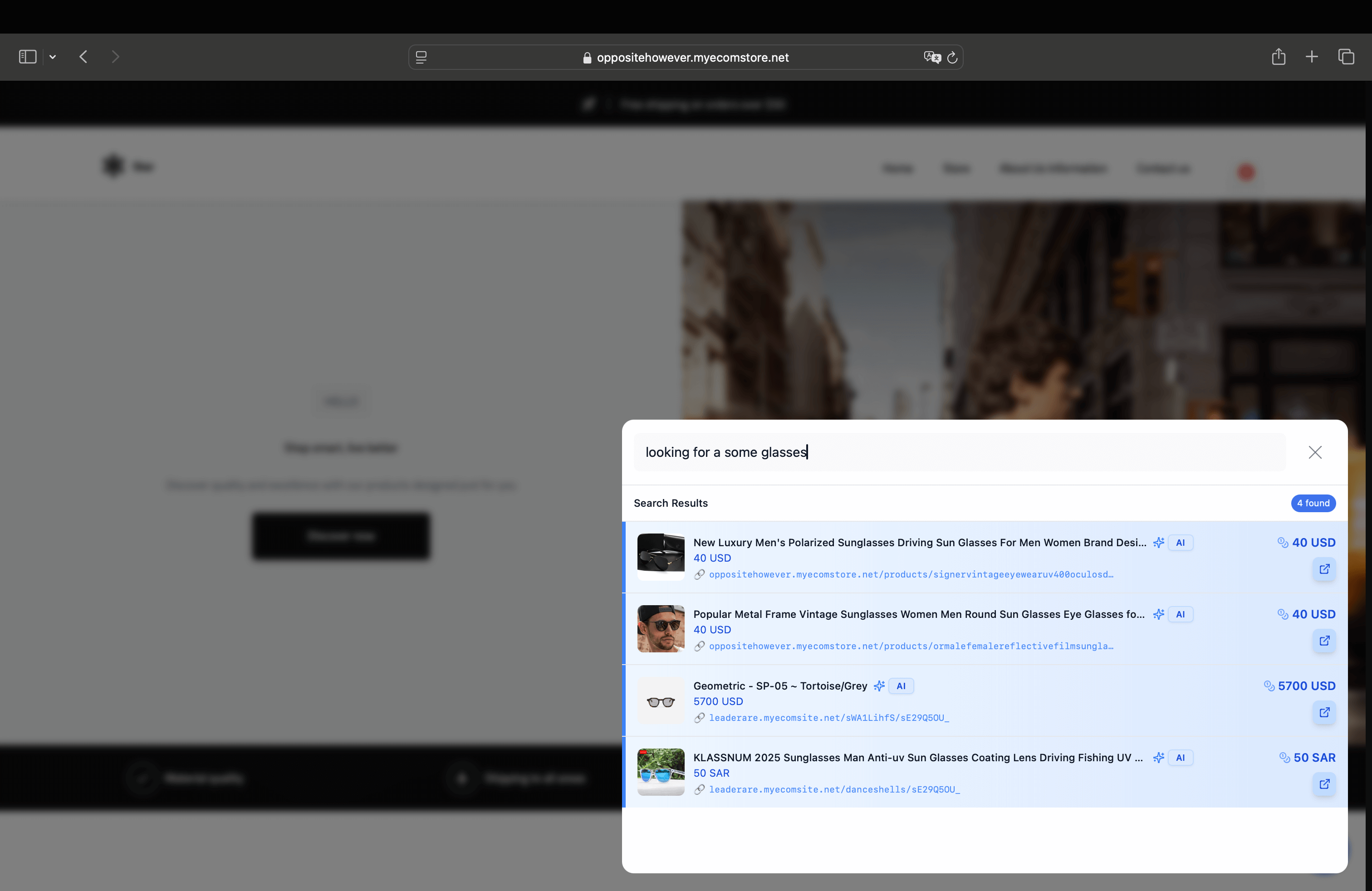Click the leaderare danceshells product URL

834,789
